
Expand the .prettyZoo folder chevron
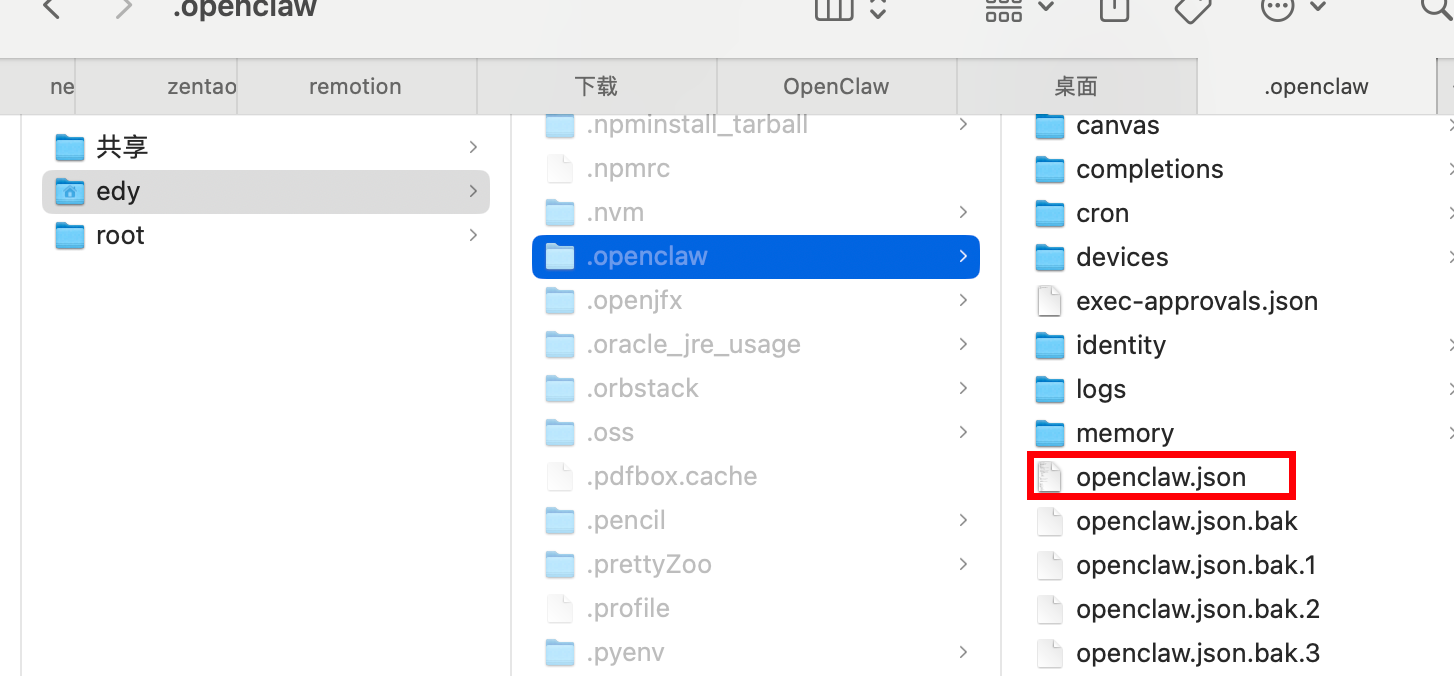click(x=962, y=564)
